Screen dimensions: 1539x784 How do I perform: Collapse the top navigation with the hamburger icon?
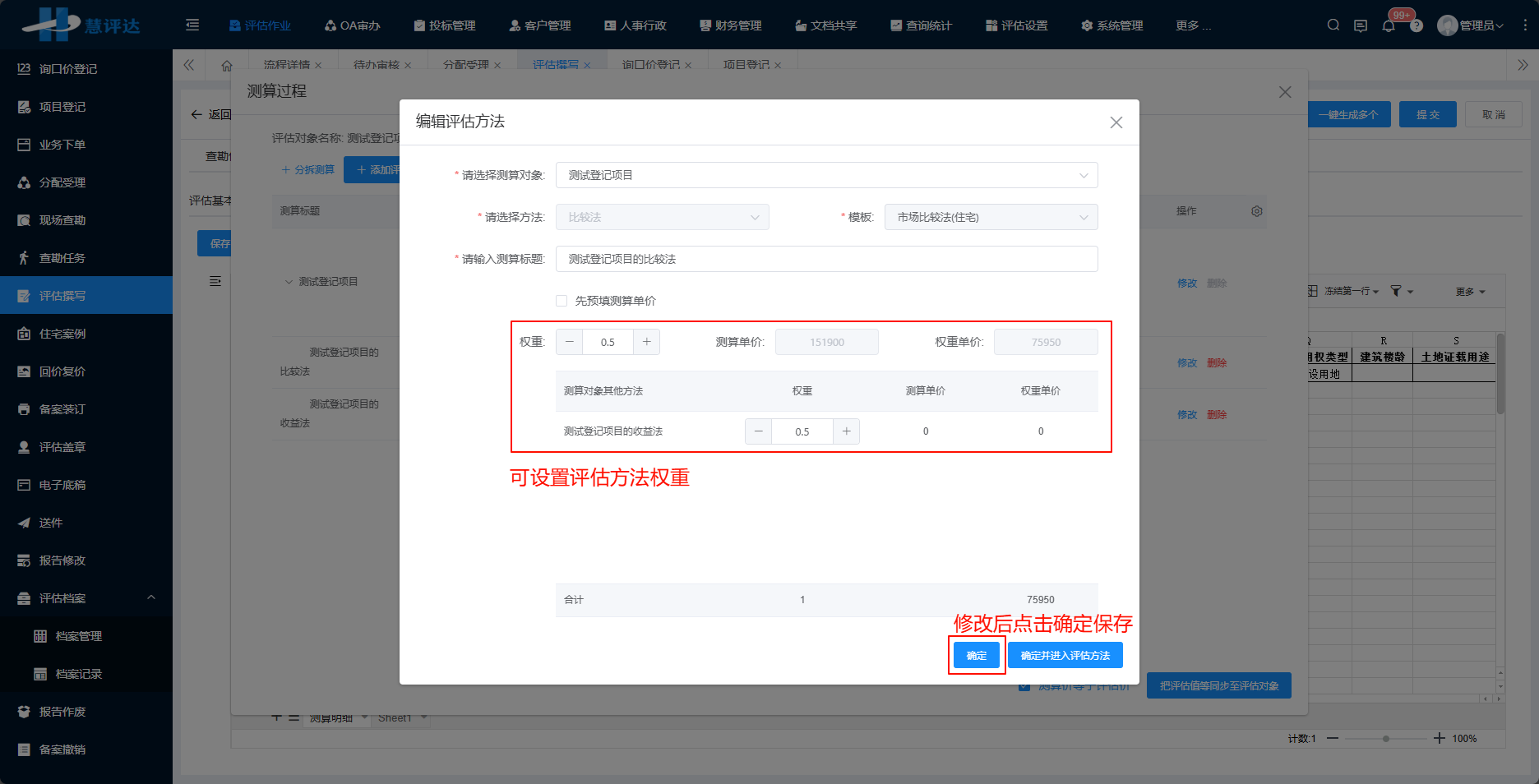click(192, 25)
